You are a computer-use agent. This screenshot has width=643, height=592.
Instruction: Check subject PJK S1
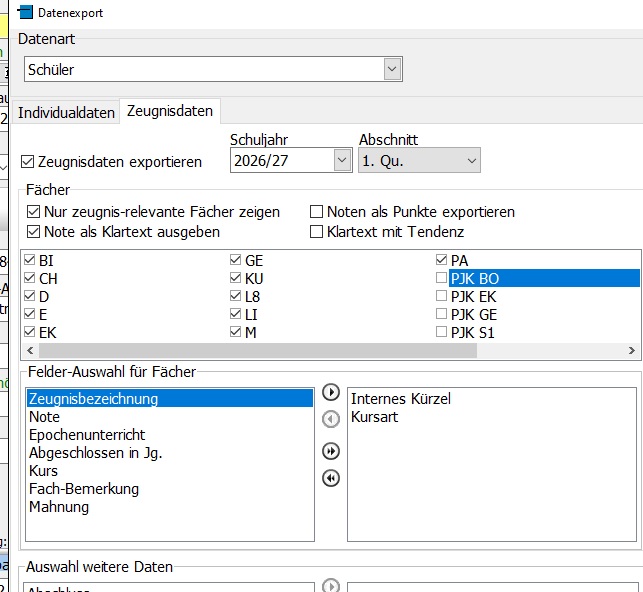[441, 332]
